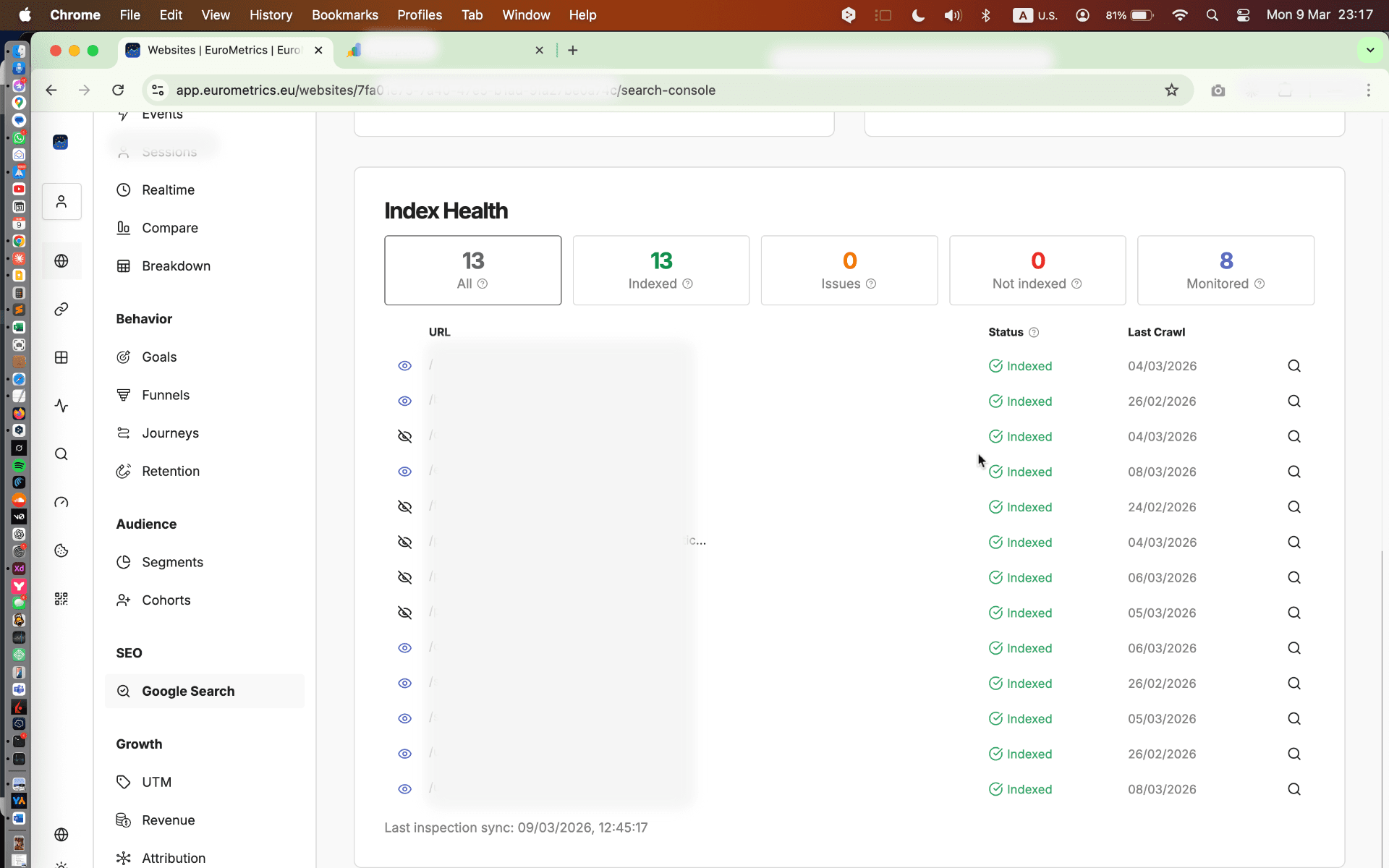Toggle monitoring eye on last row, crawled 08/03/2026
Screen dimensions: 1389x868
pos(404,789)
